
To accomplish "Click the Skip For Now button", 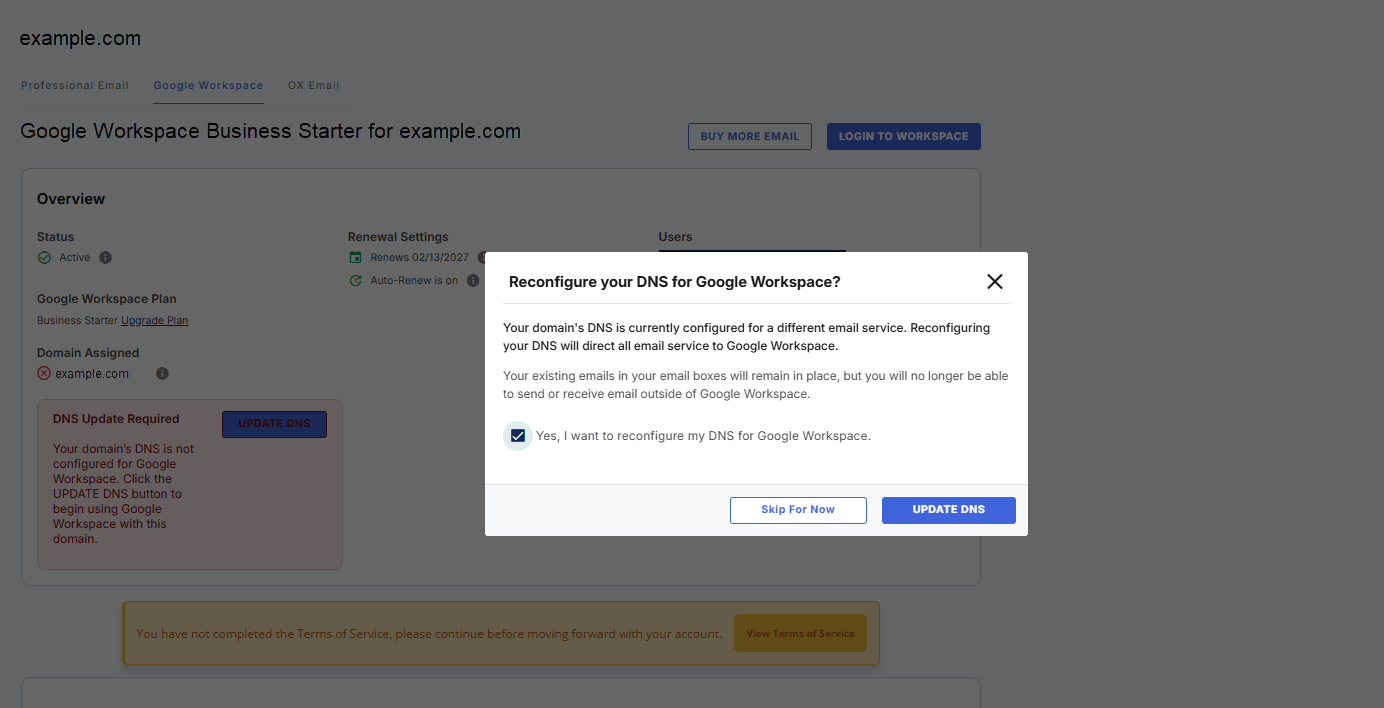I will click(x=797, y=510).
